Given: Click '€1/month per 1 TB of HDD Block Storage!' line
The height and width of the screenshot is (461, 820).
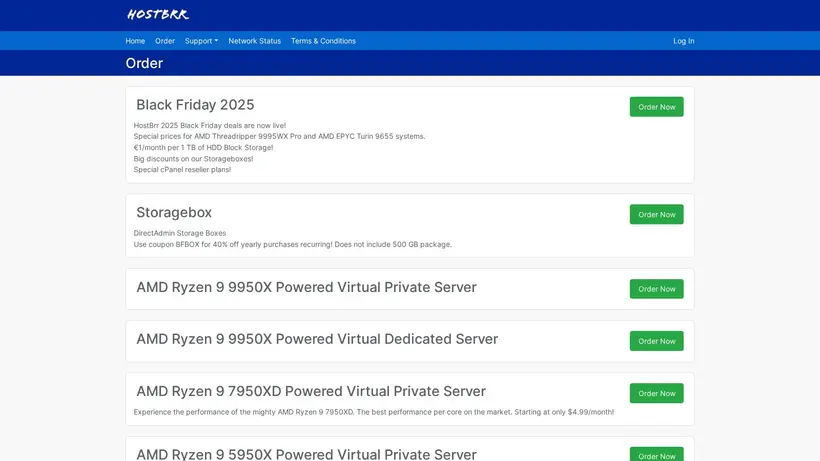Looking at the screenshot, I should pos(203,147).
